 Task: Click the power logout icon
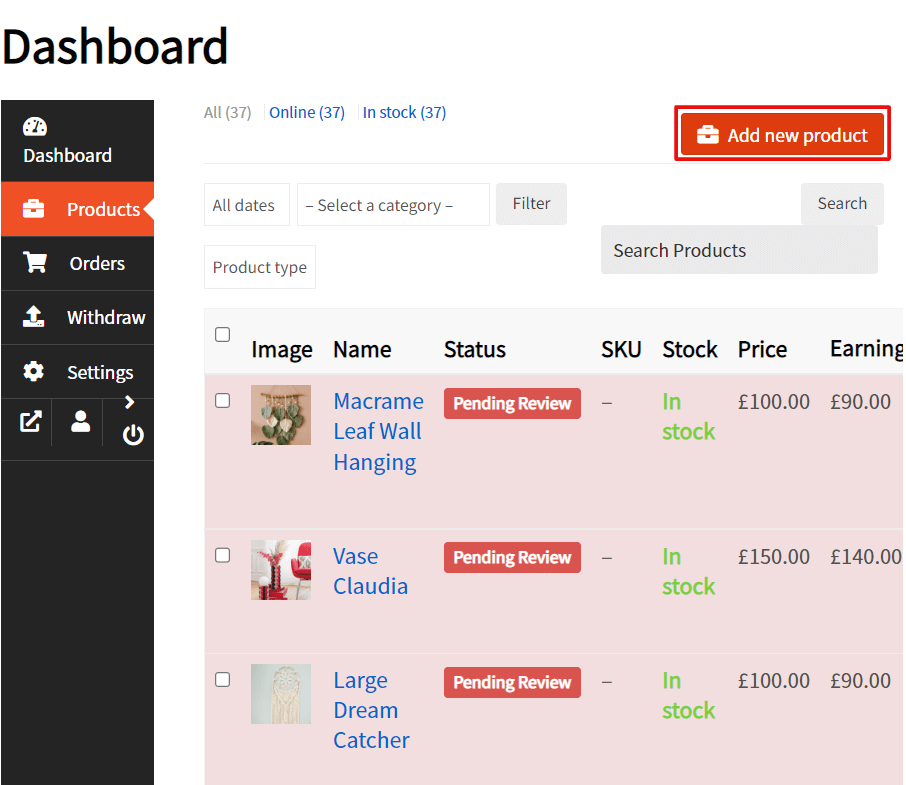133,434
